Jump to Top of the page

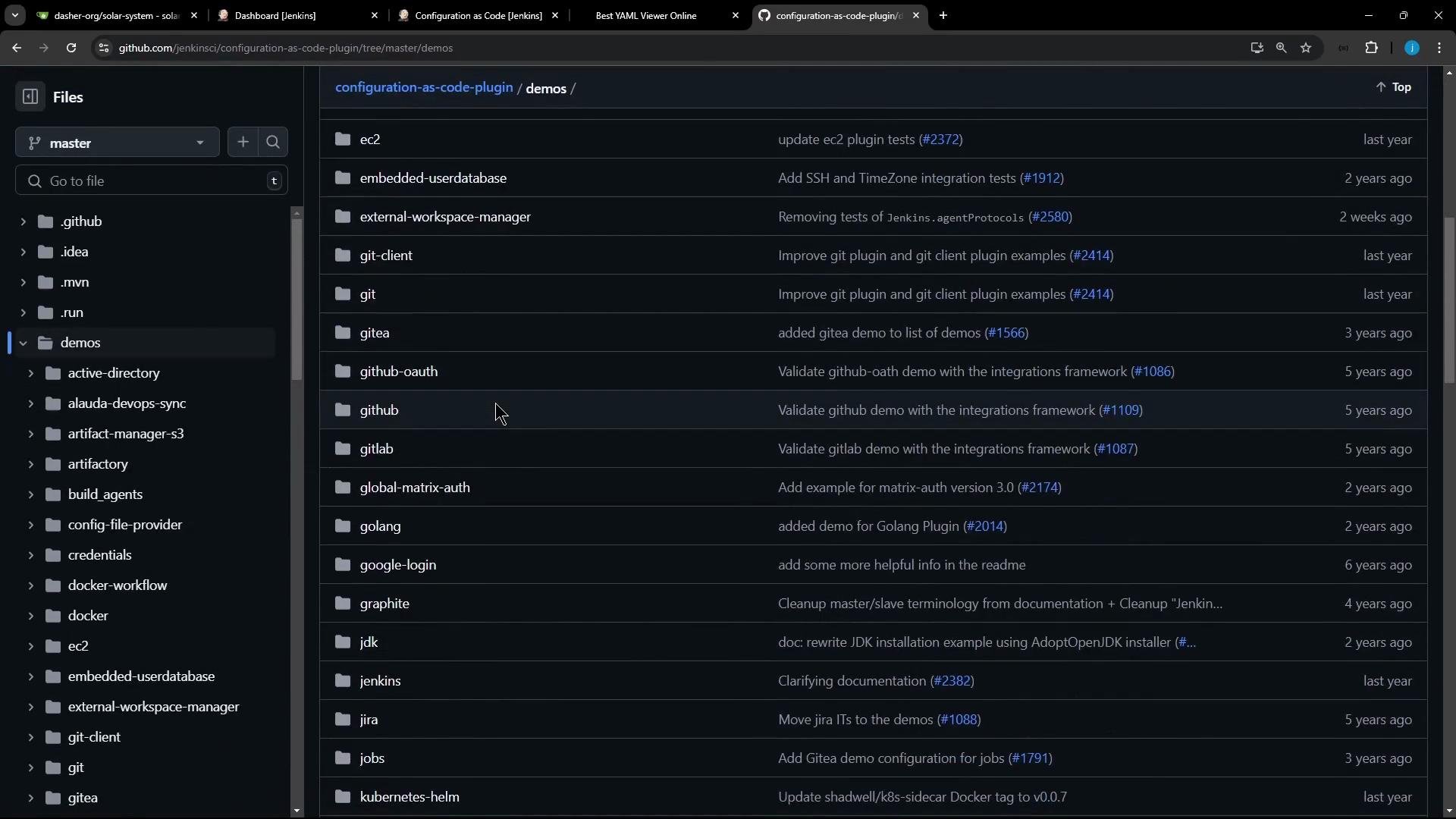[1394, 87]
